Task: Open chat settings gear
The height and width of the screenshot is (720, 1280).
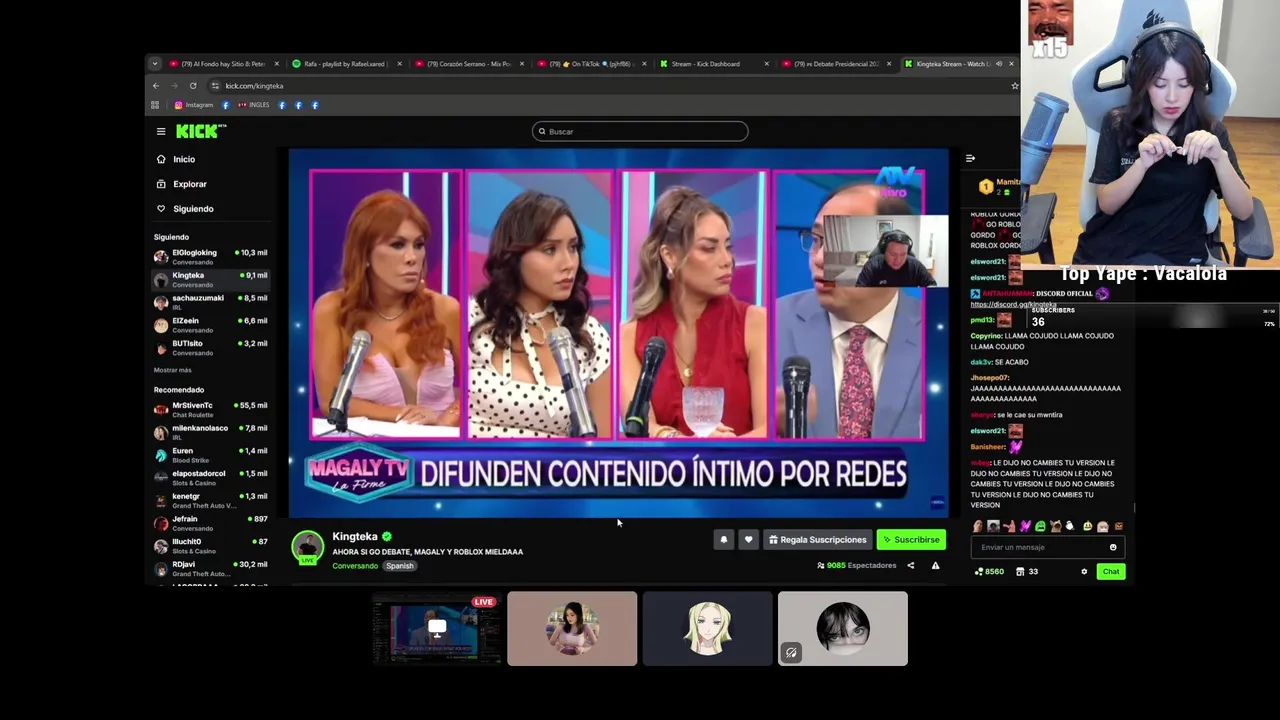Action: click(x=1084, y=572)
